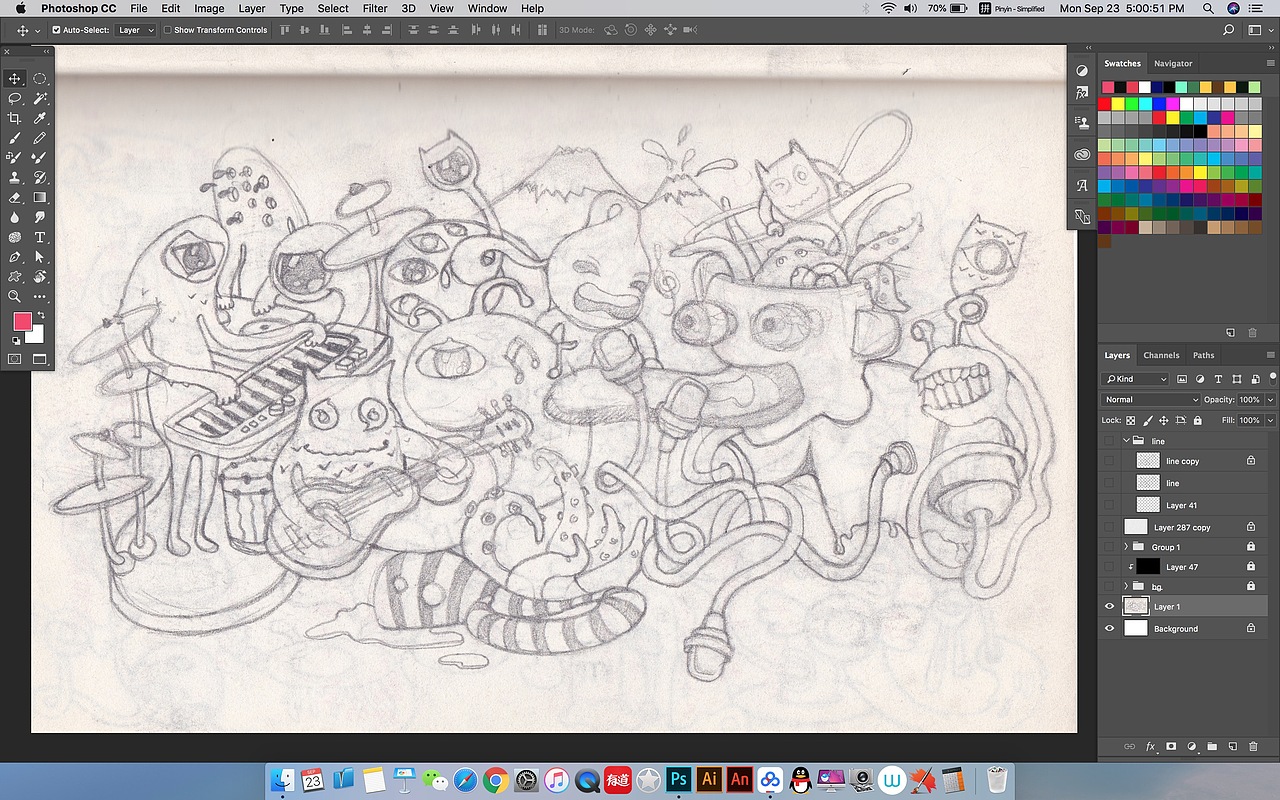Collapse the line layer group
This screenshot has height=800, width=1280.
[x=1127, y=441]
